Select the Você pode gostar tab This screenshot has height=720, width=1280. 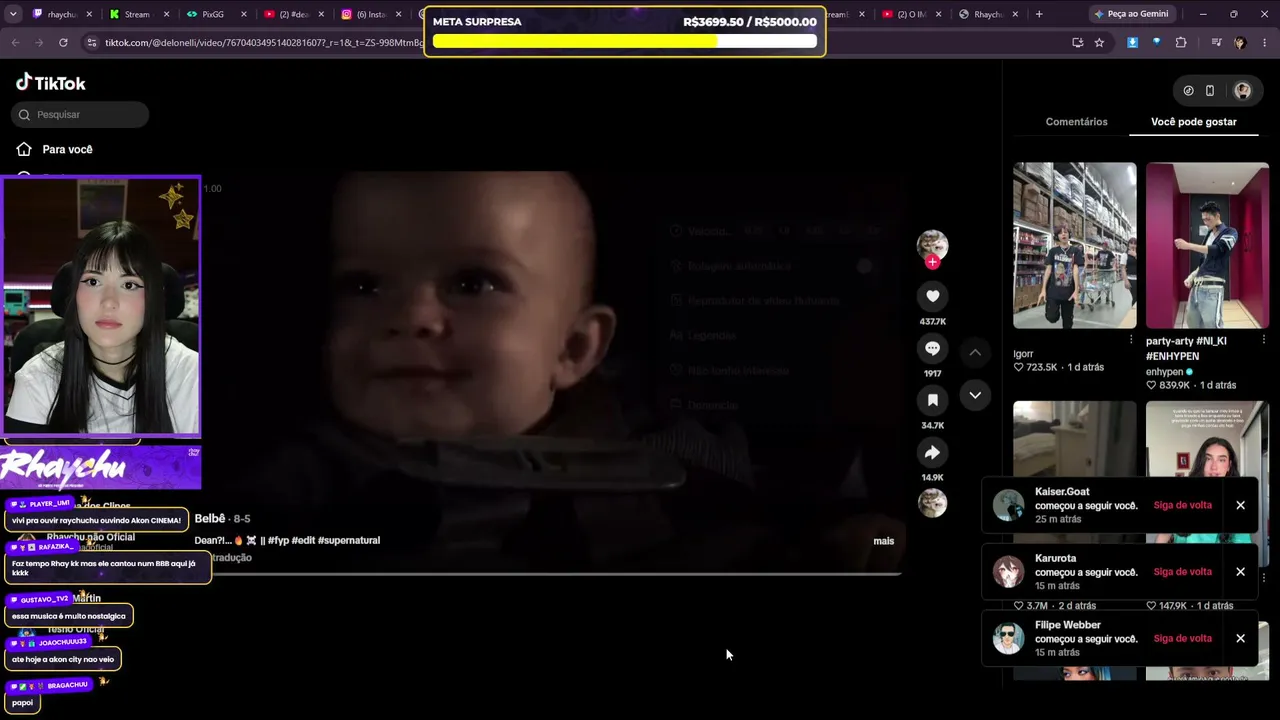click(1194, 122)
